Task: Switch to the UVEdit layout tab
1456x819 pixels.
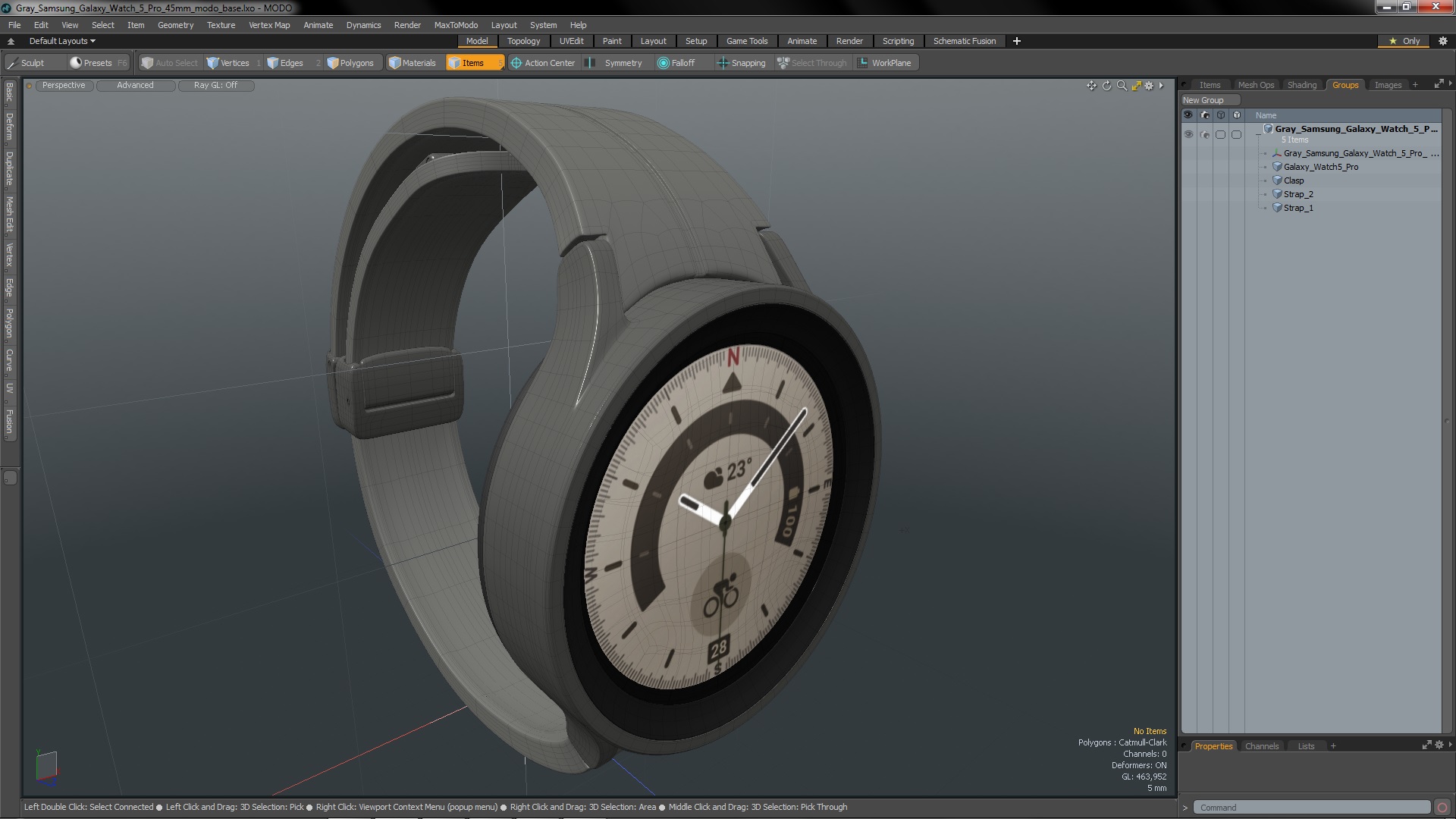Action: (x=571, y=41)
